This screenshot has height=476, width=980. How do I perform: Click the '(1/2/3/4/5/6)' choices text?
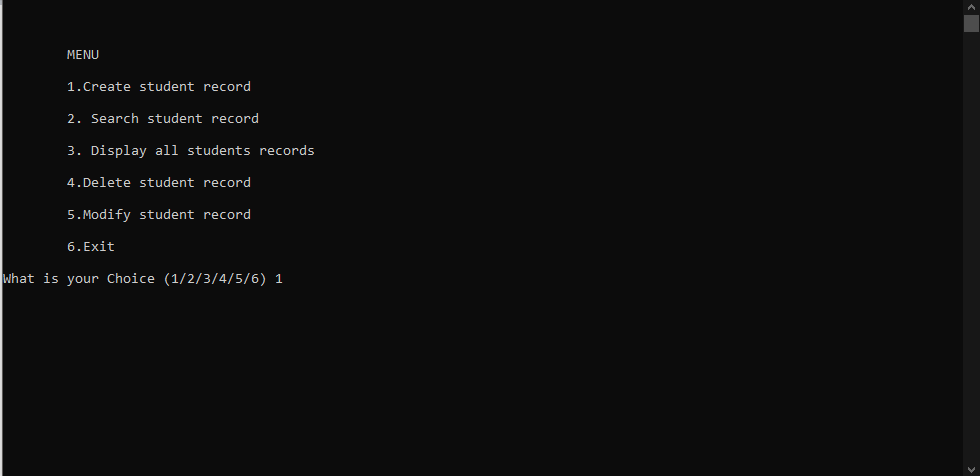[215, 279]
